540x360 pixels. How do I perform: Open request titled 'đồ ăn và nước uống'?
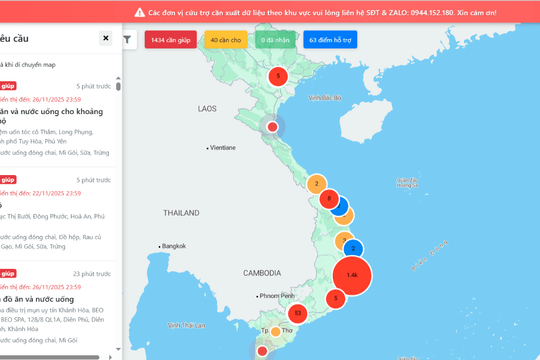click(38, 299)
